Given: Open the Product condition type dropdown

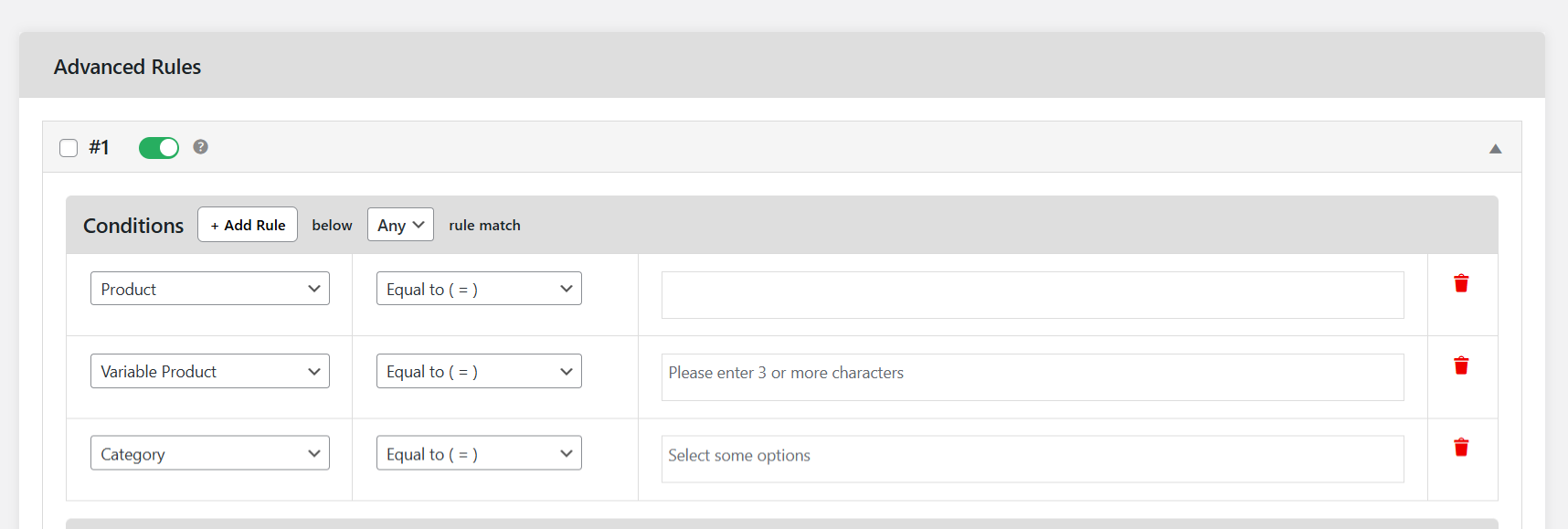Looking at the screenshot, I should [x=210, y=289].
